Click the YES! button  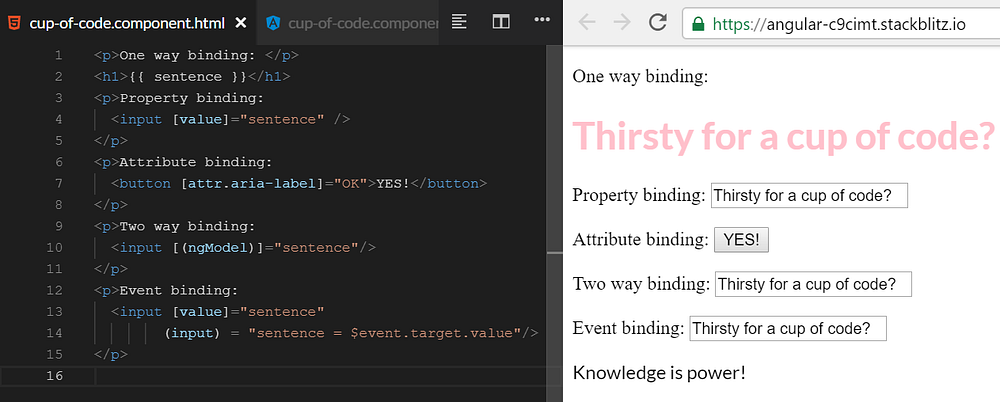tap(741, 240)
